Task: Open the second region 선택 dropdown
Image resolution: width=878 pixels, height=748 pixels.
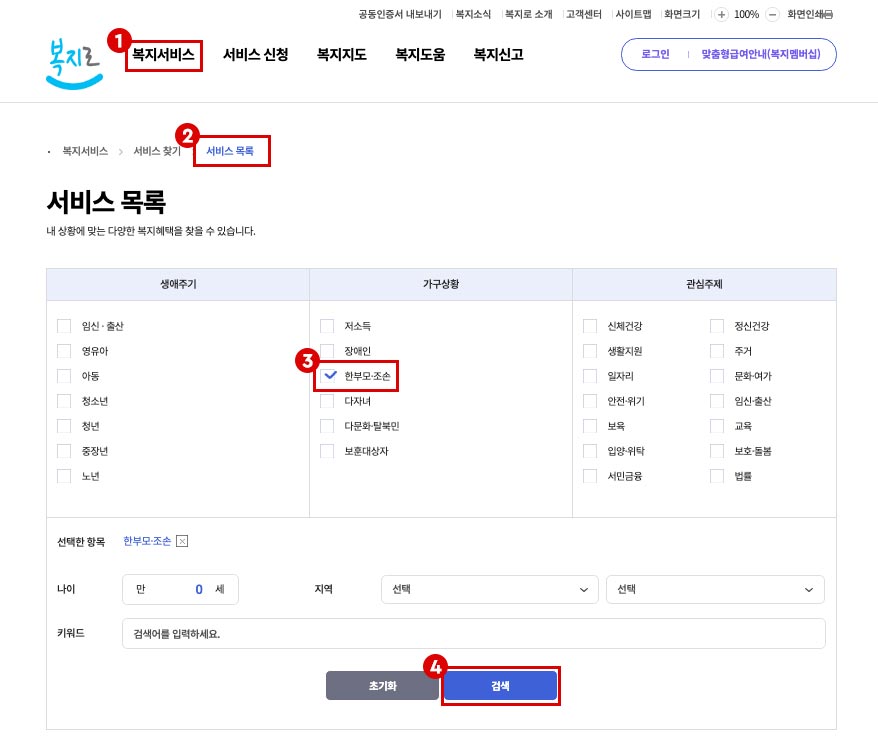Action: pyautogui.click(x=715, y=590)
